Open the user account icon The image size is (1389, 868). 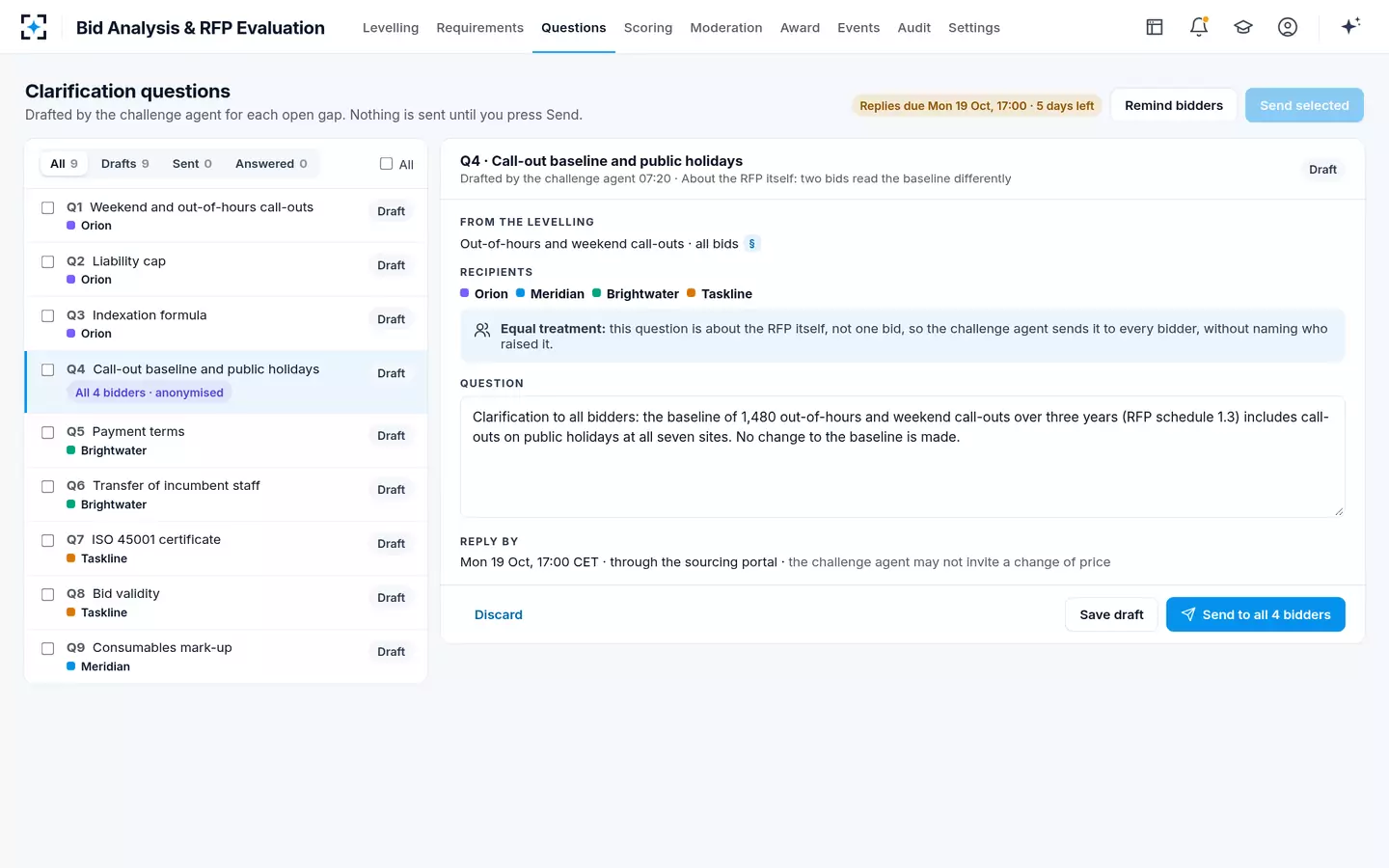point(1288,27)
